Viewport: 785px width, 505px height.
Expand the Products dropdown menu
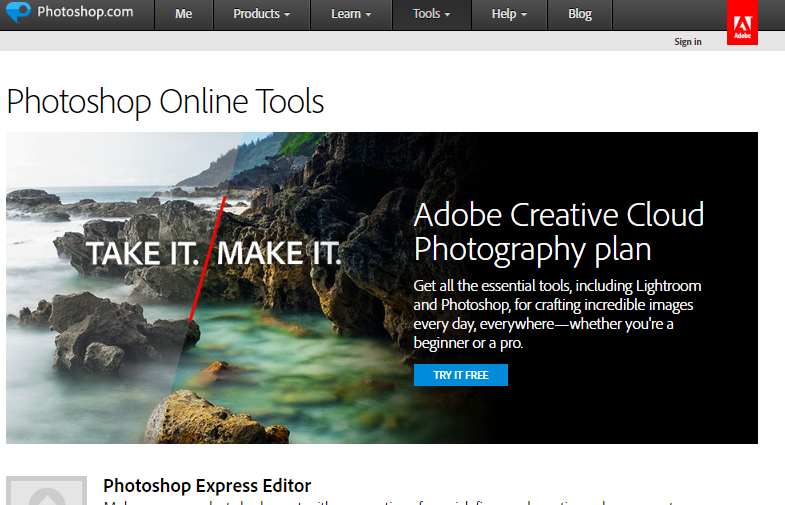261,14
